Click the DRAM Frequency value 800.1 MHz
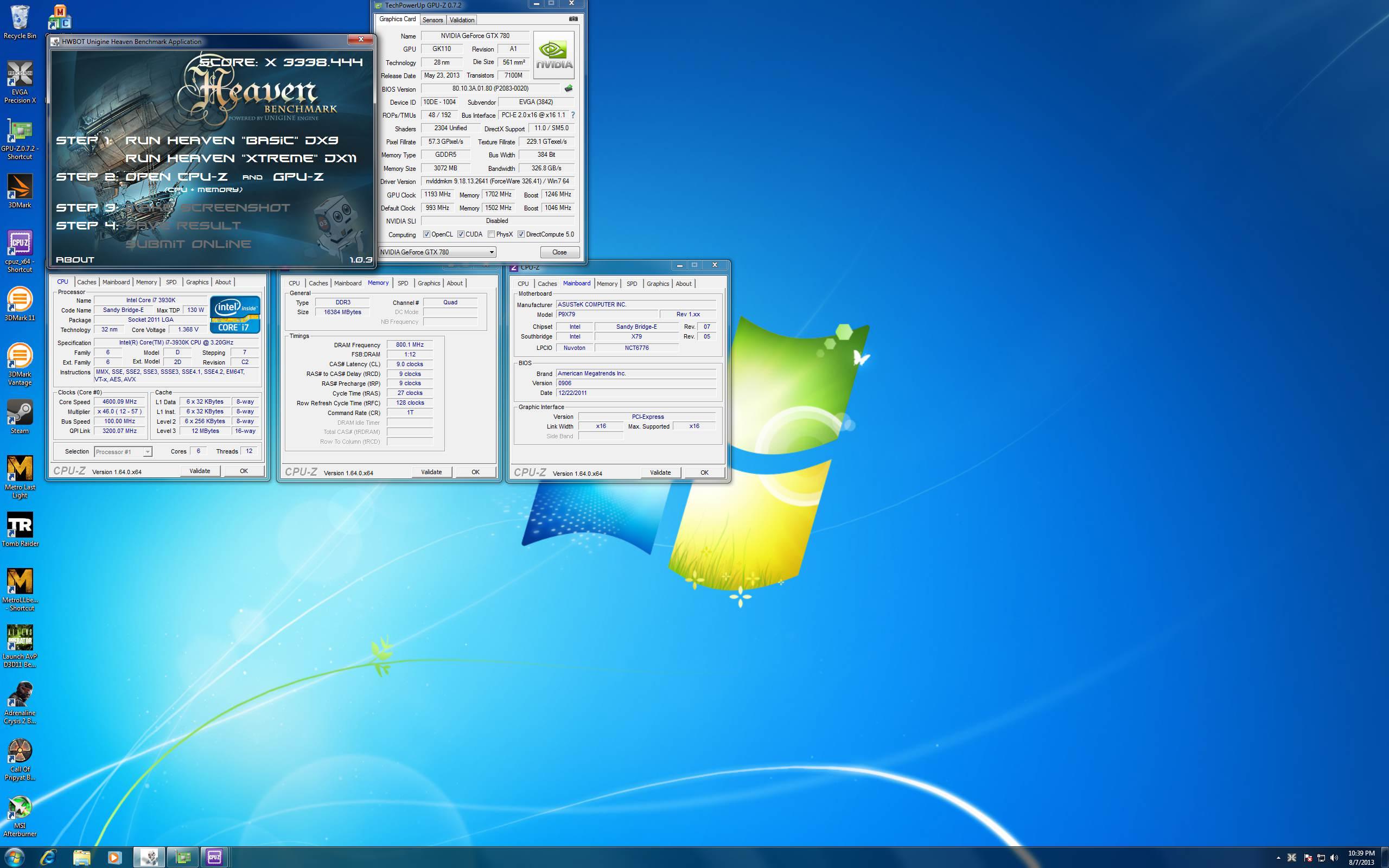 410,345
